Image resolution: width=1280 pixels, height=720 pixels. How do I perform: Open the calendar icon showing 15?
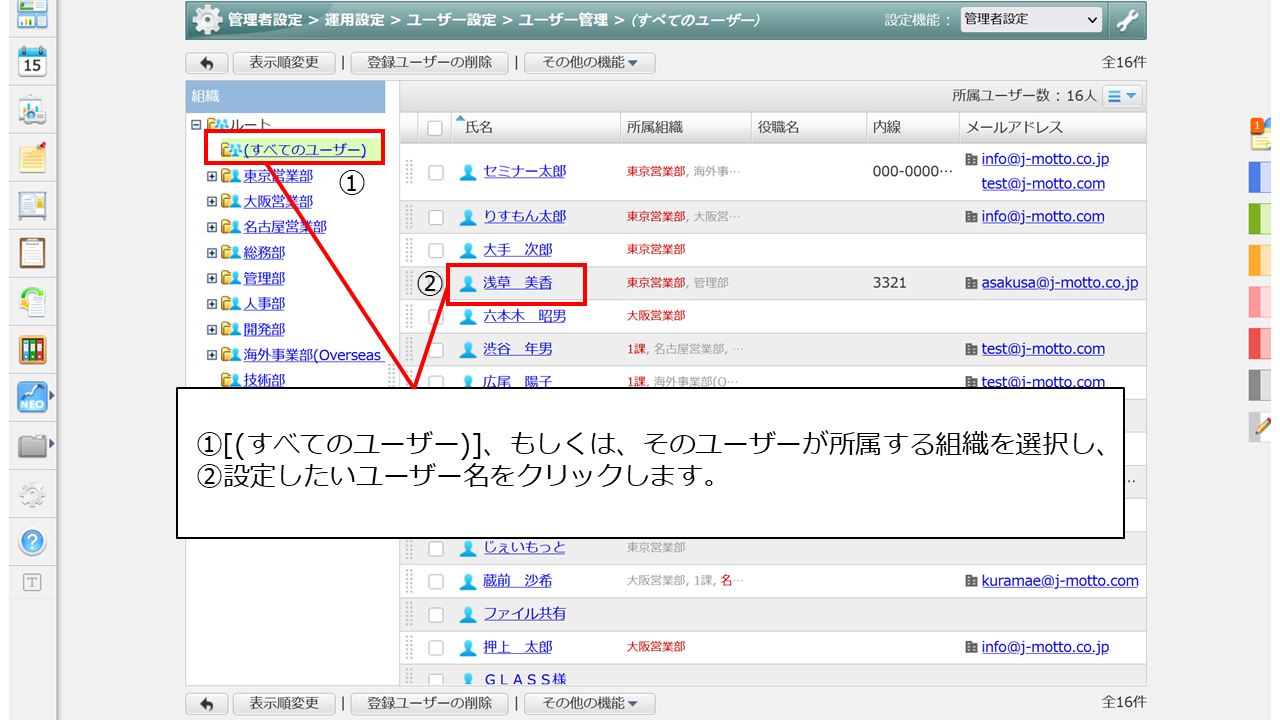pos(32,61)
